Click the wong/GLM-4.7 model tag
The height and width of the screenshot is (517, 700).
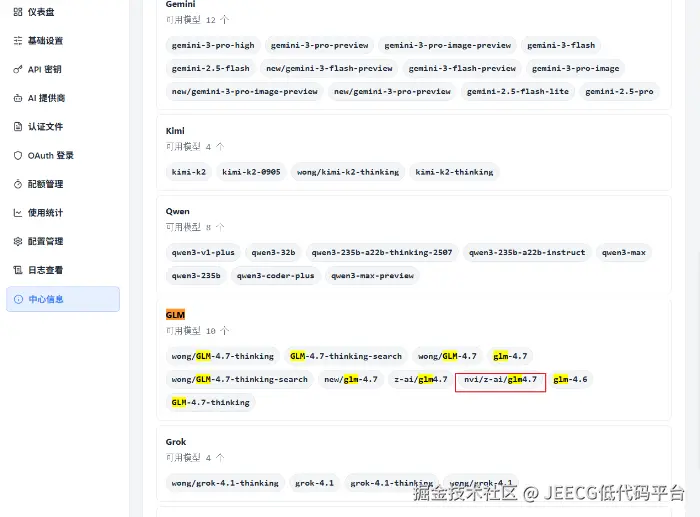[x=447, y=356]
